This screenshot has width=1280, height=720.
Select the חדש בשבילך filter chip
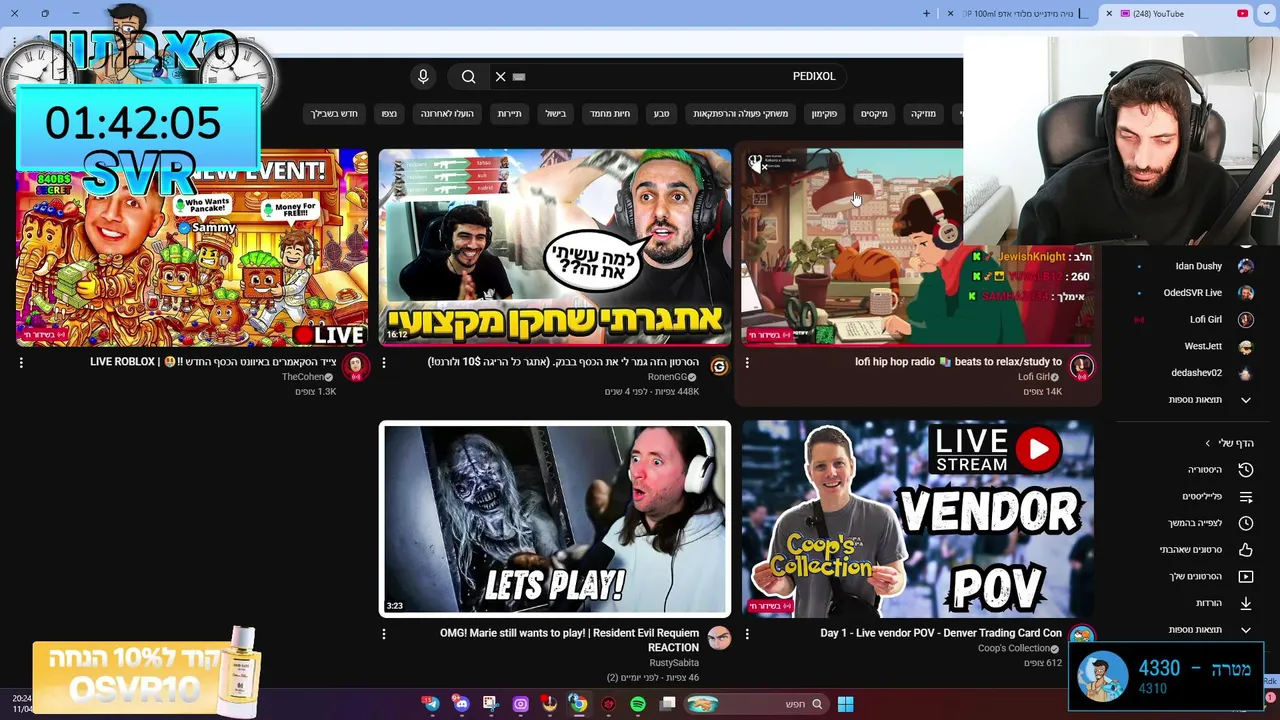[x=334, y=114]
